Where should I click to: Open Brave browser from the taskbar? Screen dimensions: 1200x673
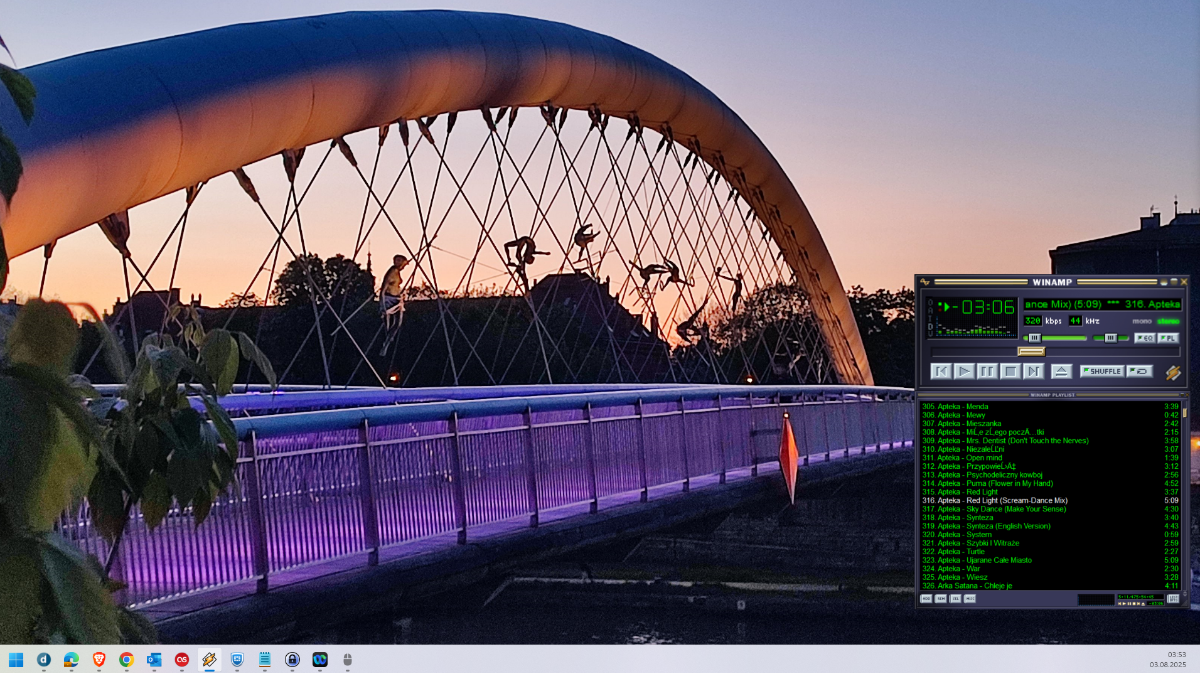tap(98, 659)
